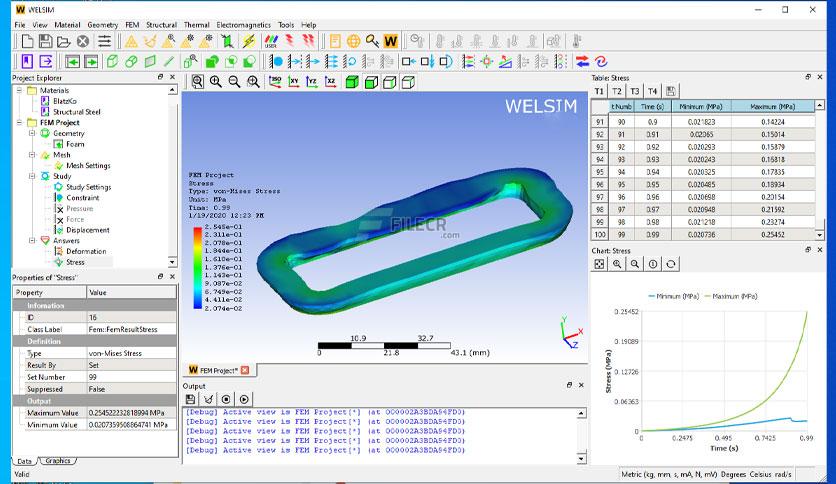Click the globe icon in the top toolbar
This screenshot has width=836, height=484.
(353, 41)
